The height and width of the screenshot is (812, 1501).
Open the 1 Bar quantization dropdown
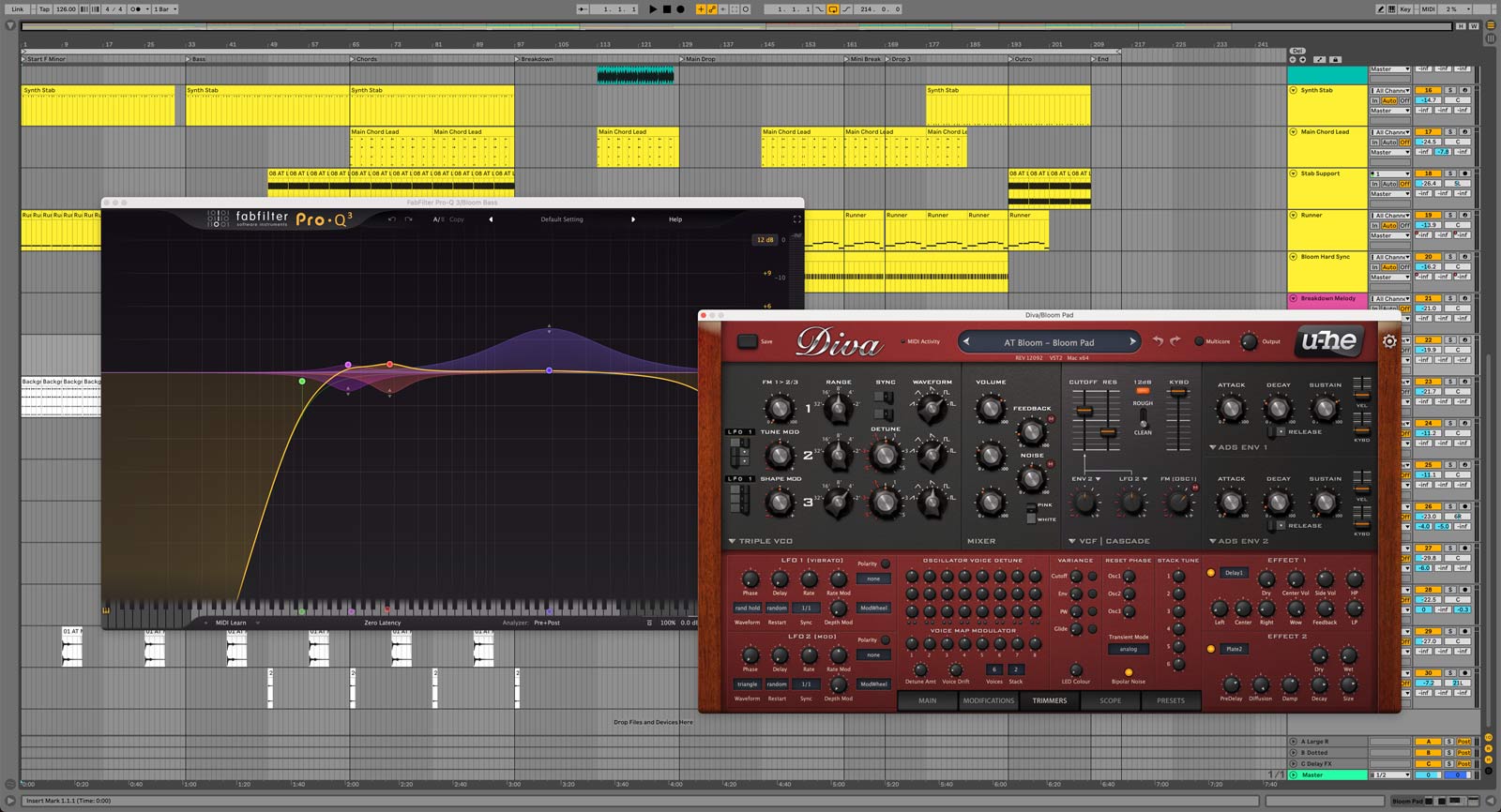(165, 9)
